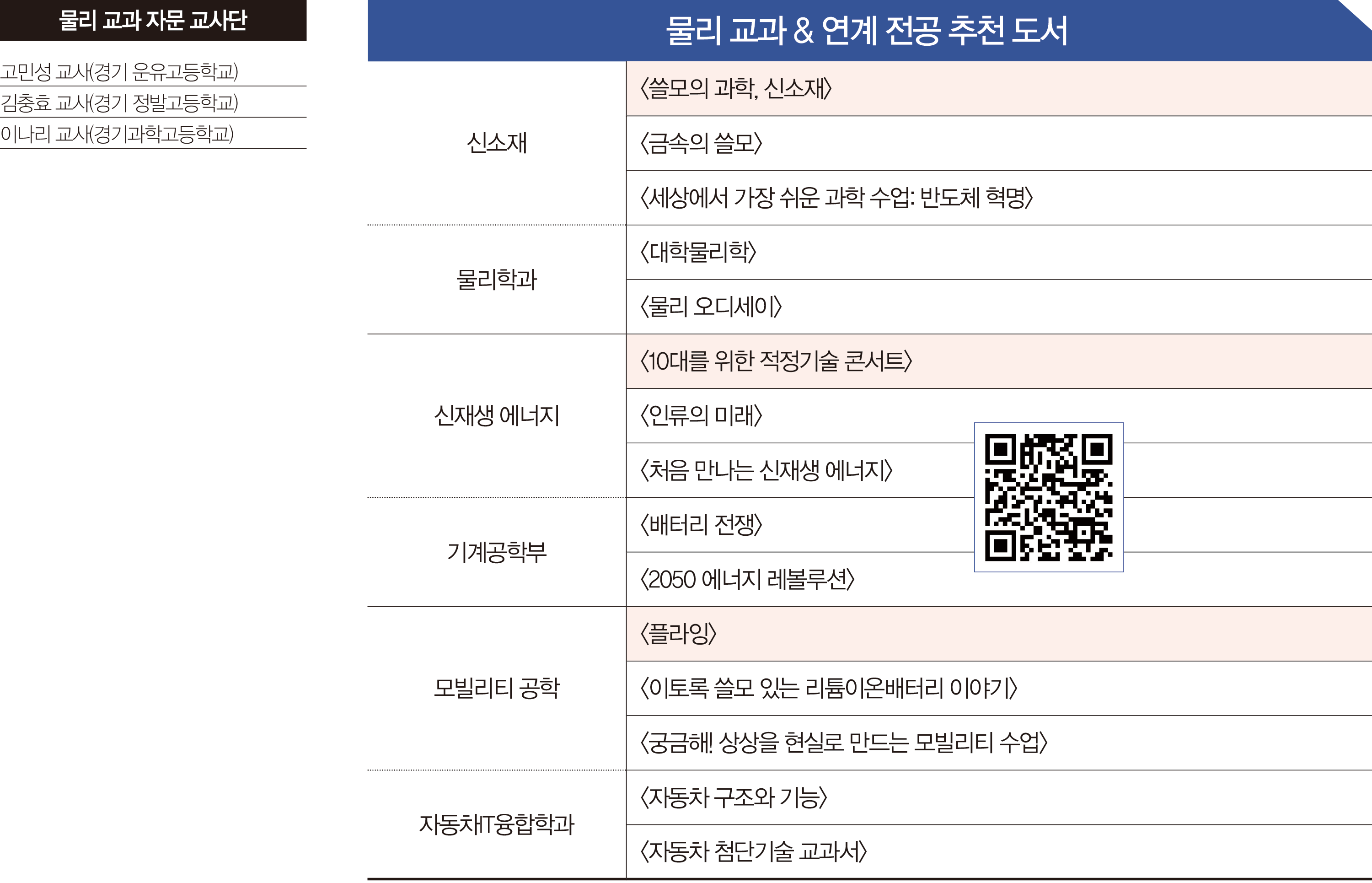Open book 〈금속의 쓸모〉
Viewport: 1372px width, 883px height.
click(701, 143)
